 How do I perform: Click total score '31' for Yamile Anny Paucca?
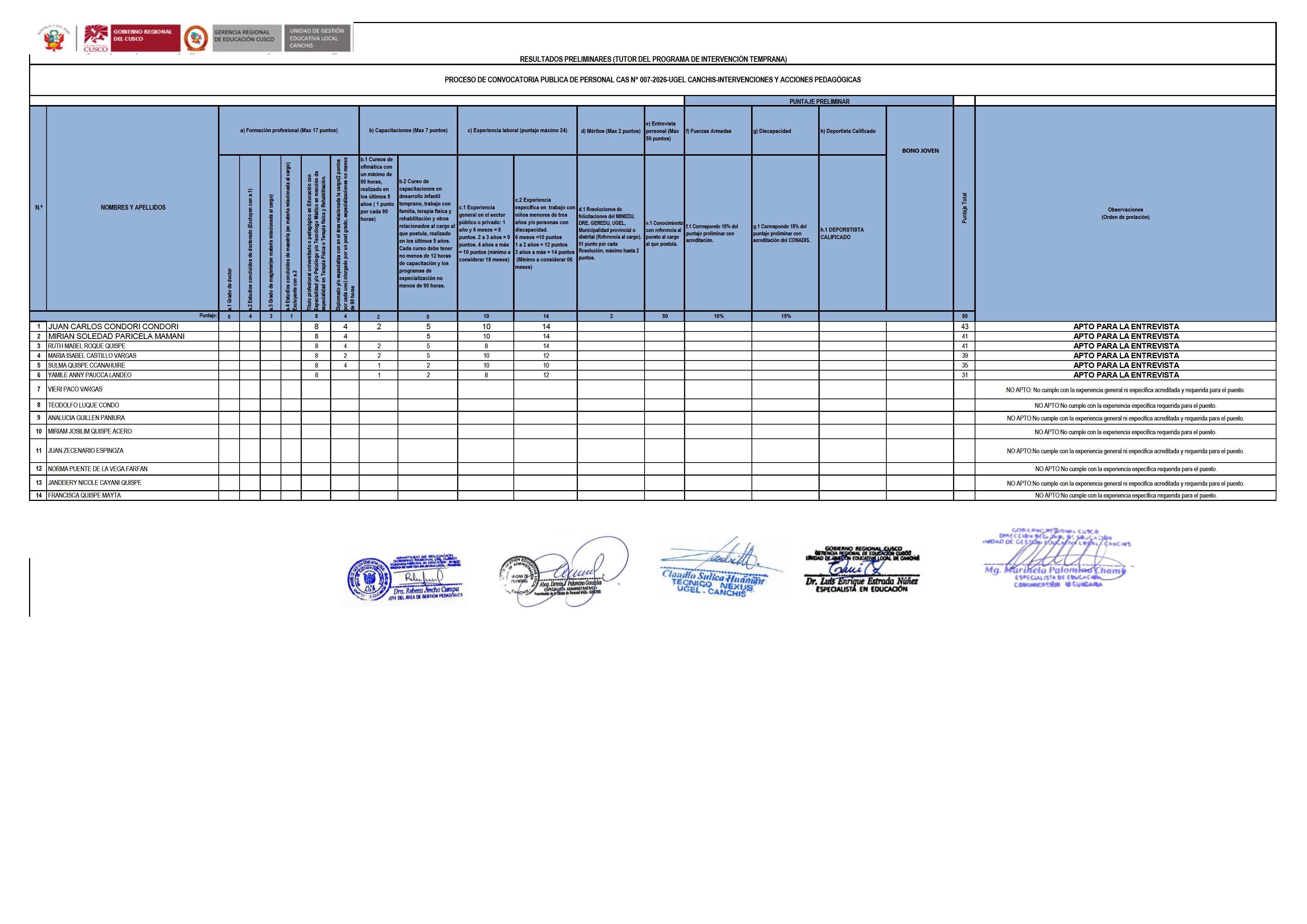(x=964, y=375)
